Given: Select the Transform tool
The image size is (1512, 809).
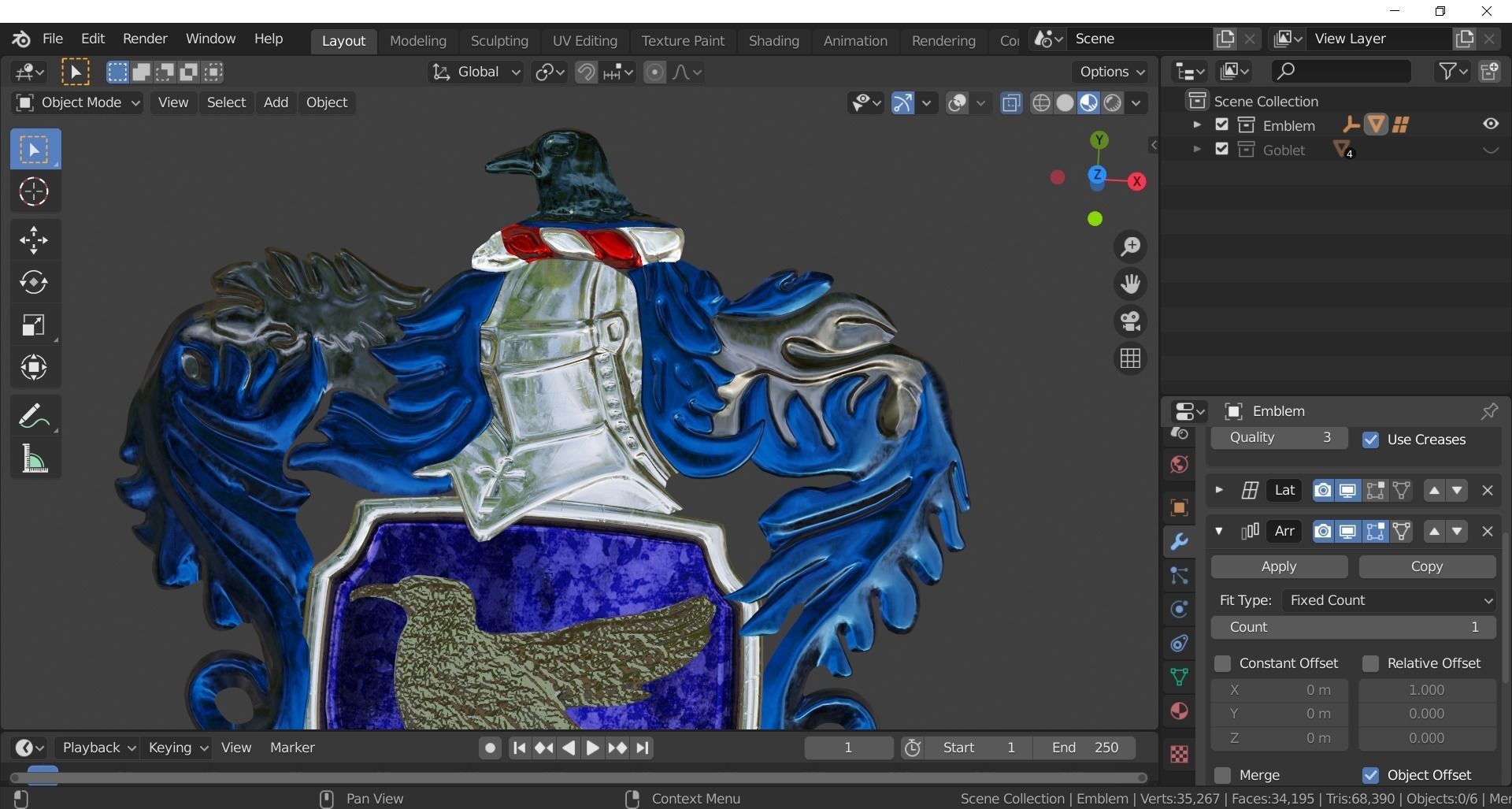Looking at the screenshot, I should (x=34, y=367).
